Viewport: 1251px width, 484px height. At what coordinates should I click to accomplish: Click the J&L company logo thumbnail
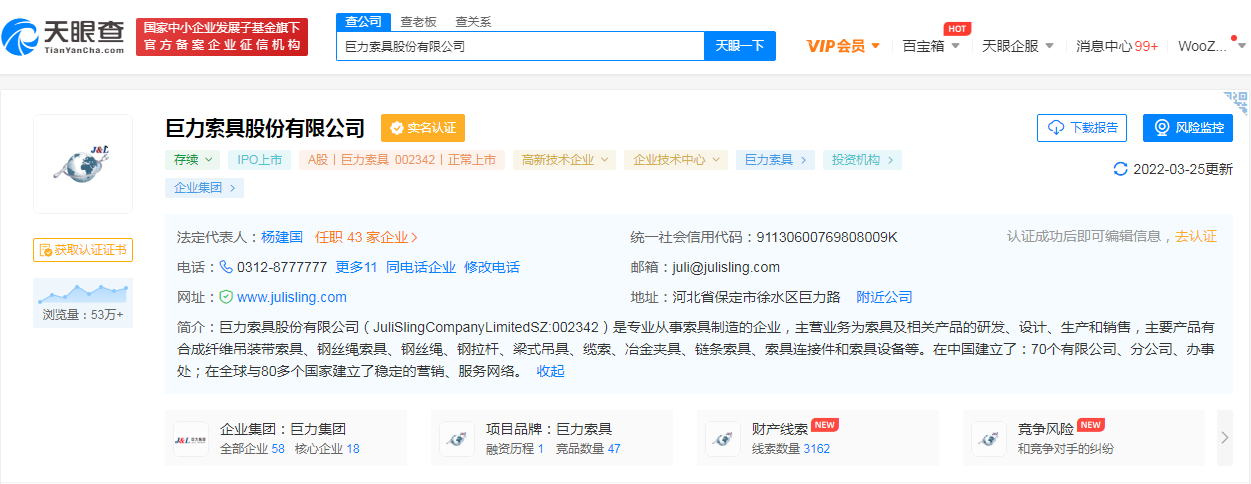pyautogui.click(x=83, y=164)
